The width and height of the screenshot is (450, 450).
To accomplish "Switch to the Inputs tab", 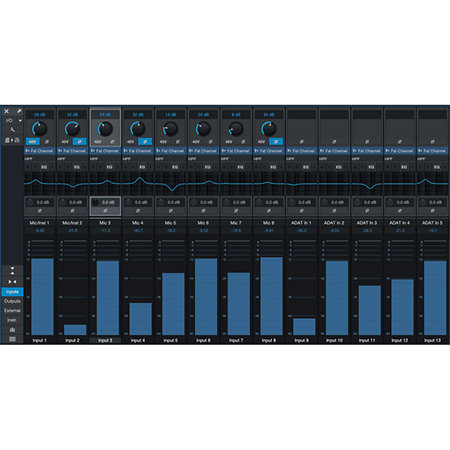I will (12, 292).
